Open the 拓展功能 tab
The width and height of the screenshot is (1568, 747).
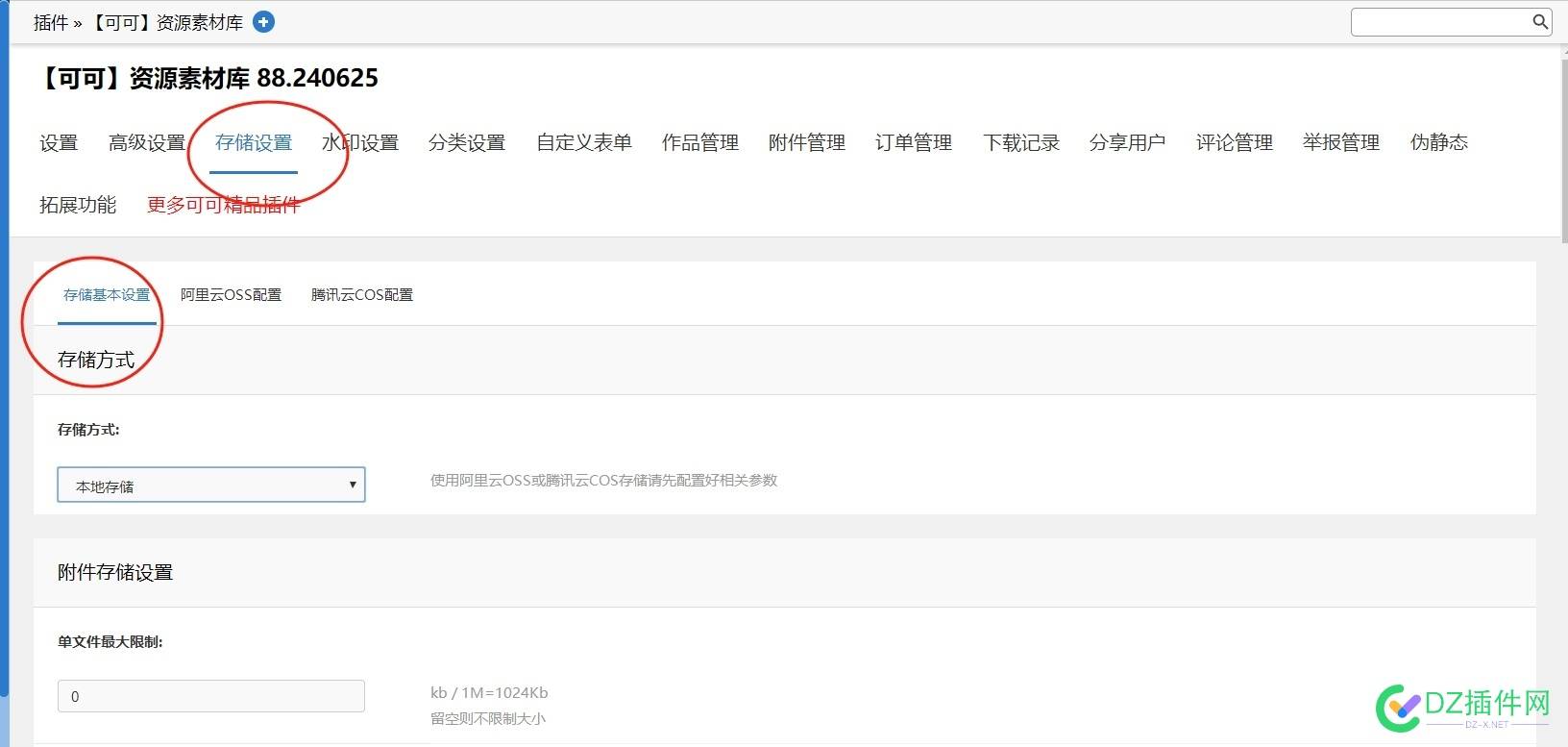(x=78, y=205)
